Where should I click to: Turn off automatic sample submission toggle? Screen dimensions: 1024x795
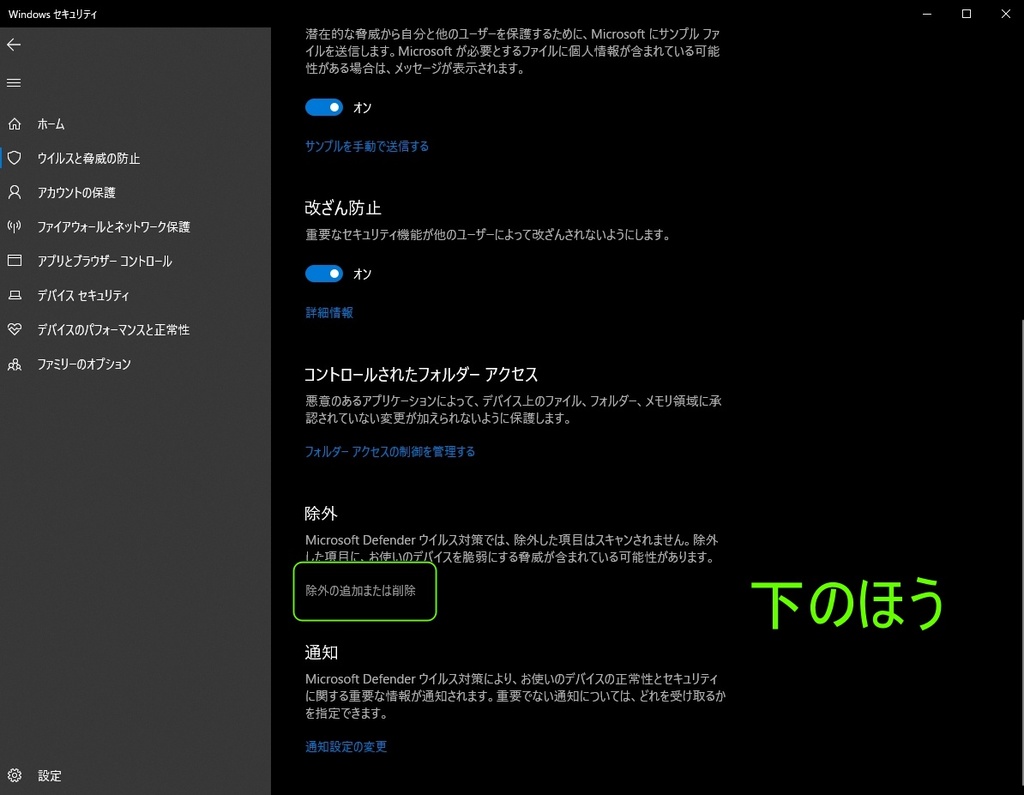(x=324, y=107)
